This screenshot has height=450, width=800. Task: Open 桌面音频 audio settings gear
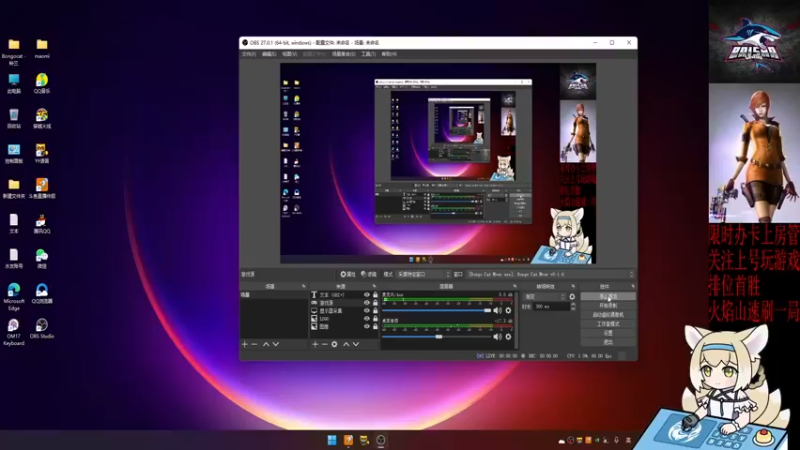[508, 337]
